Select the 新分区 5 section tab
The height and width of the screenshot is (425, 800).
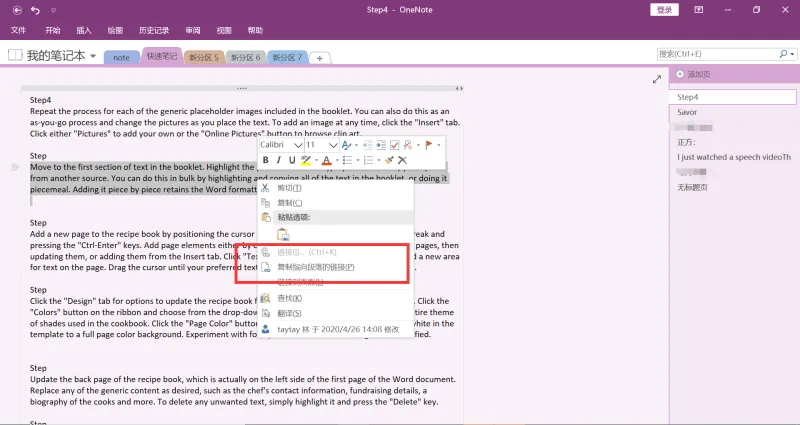point(204,57)
